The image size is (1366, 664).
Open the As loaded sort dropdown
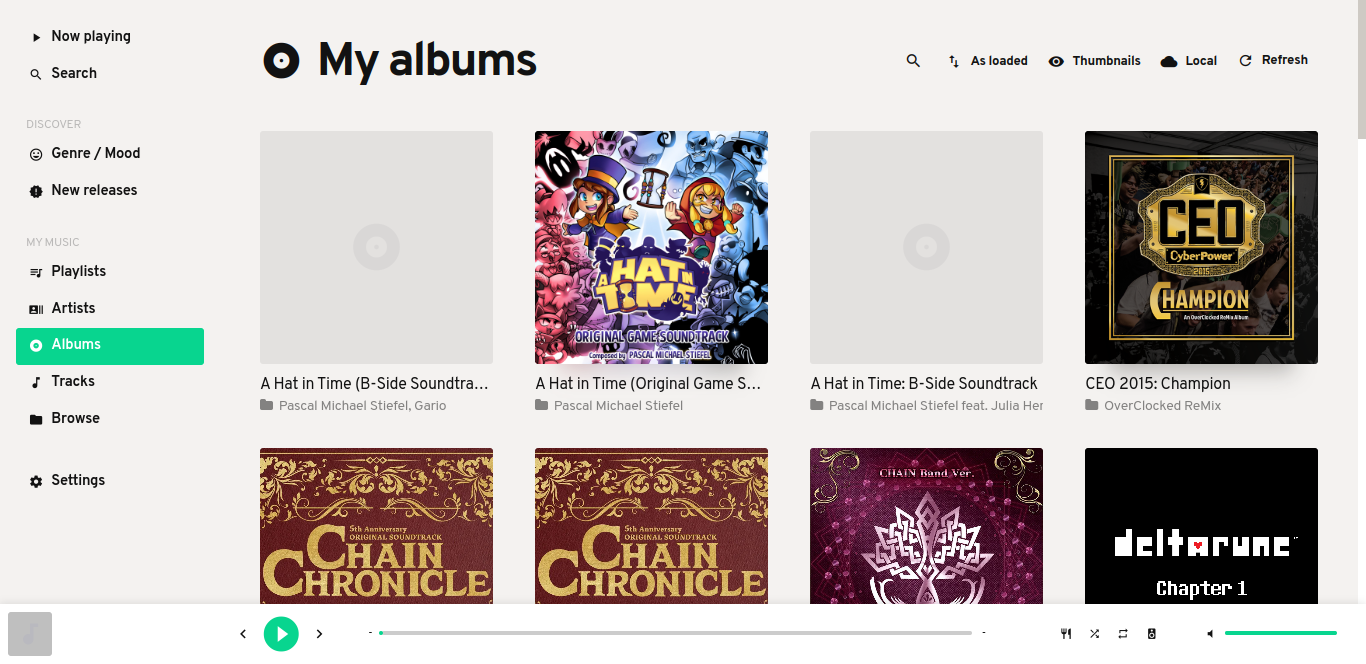[x=988, y=61]
